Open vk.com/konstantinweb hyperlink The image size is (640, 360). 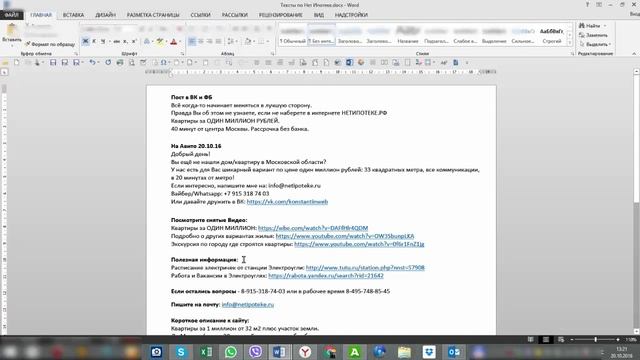pos(287,202)
